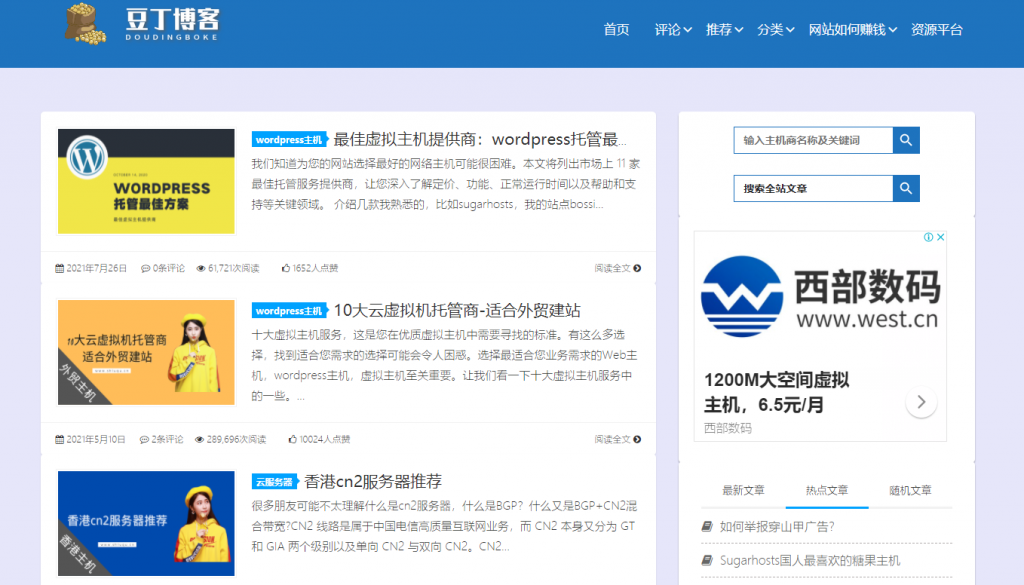Open article 香港cn2服务器推荐
The height and width of the screenshot is (585, 1024).
pos(373,481)
